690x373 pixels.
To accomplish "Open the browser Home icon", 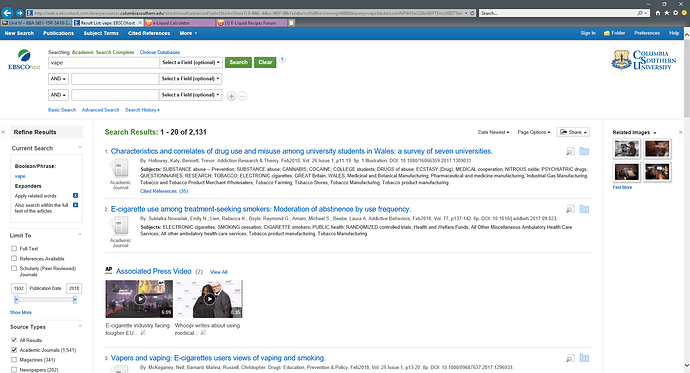I will [x=658, y=13].
